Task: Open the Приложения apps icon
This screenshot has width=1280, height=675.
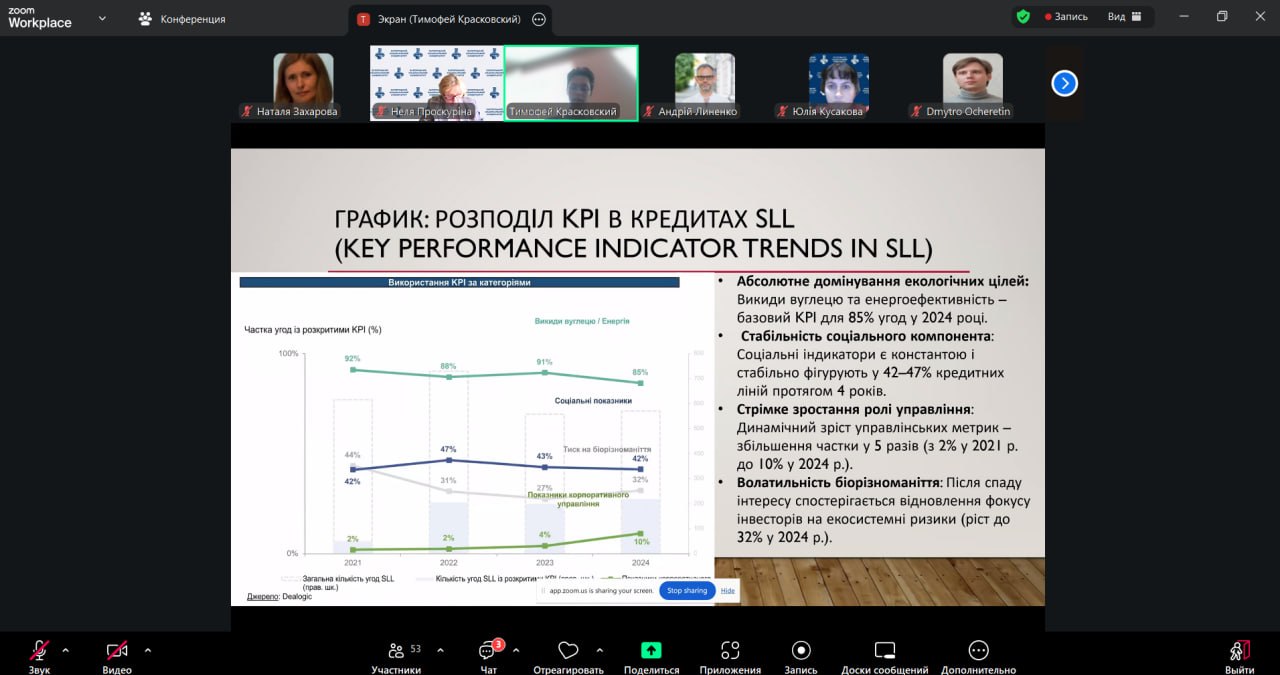Action: [x=730, y=651]
